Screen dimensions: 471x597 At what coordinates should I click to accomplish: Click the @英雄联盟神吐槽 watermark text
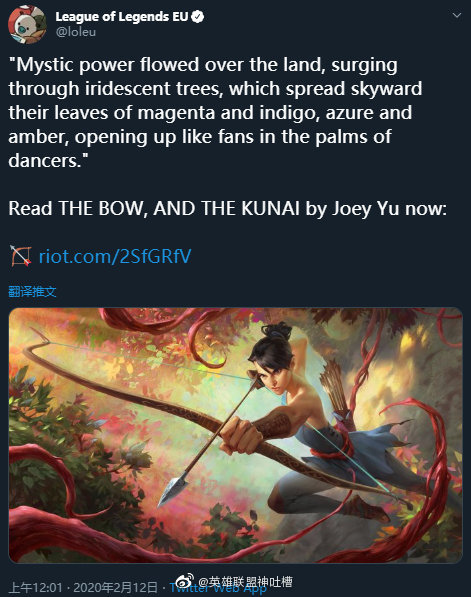click(x=246, y=581)
